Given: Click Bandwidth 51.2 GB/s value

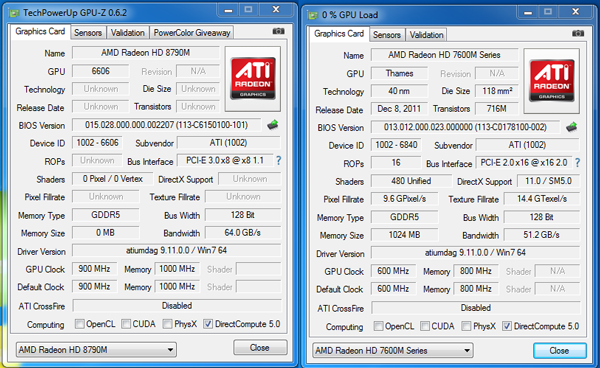Looking at the screenshot, I should 541,235.
